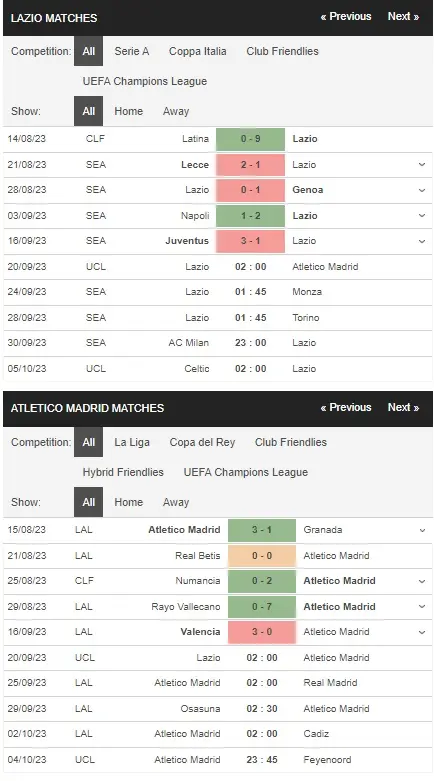Expand the Rayo Vallecano match chevron
Viewport: 434px width, 781px height.
(x=422, y=607)
